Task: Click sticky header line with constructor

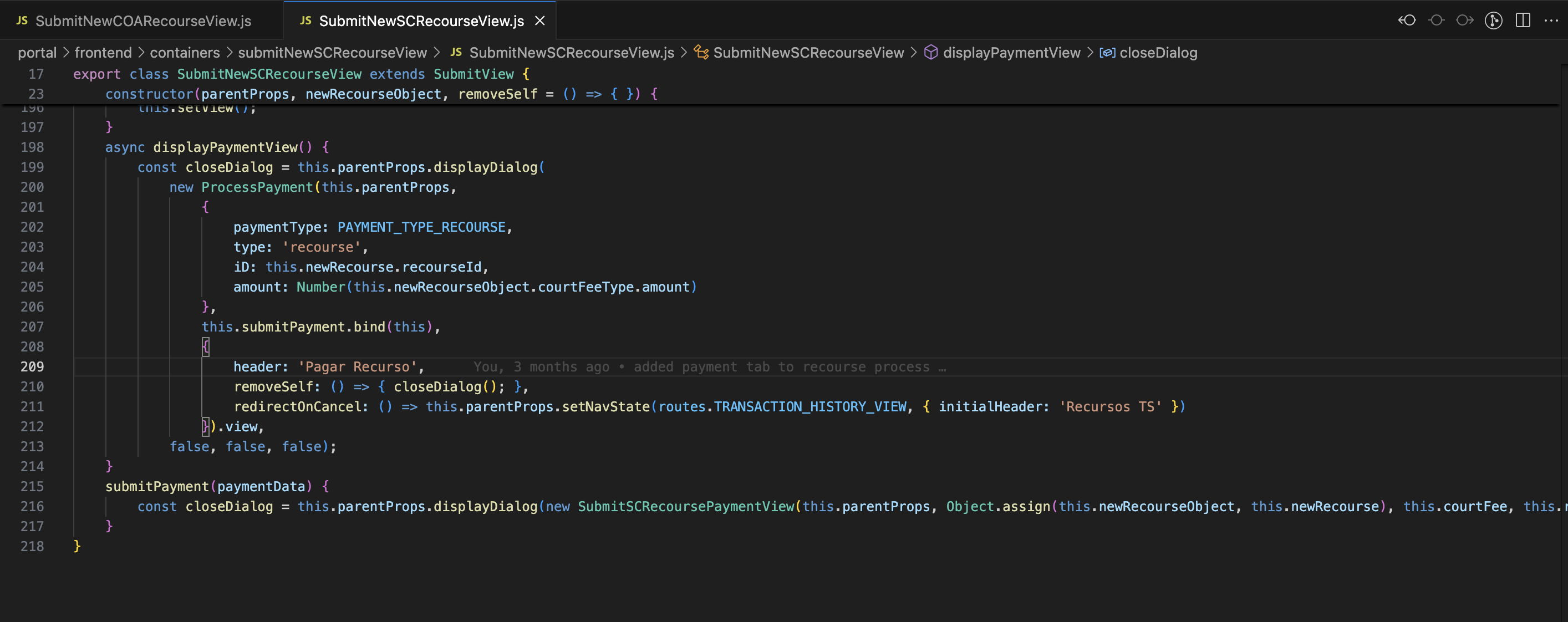Action: pos(381,94)
